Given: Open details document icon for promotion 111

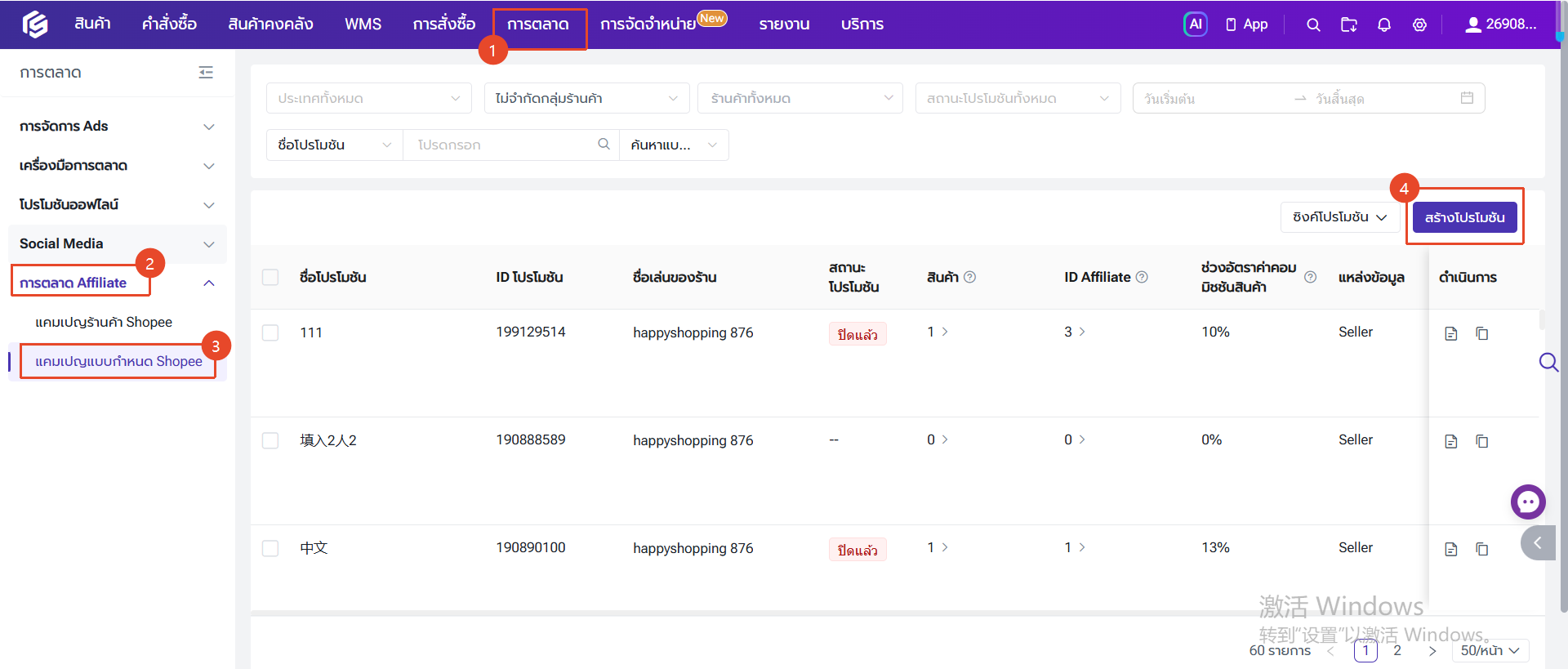Looking at the screenshot, I should click(1451, 333).
